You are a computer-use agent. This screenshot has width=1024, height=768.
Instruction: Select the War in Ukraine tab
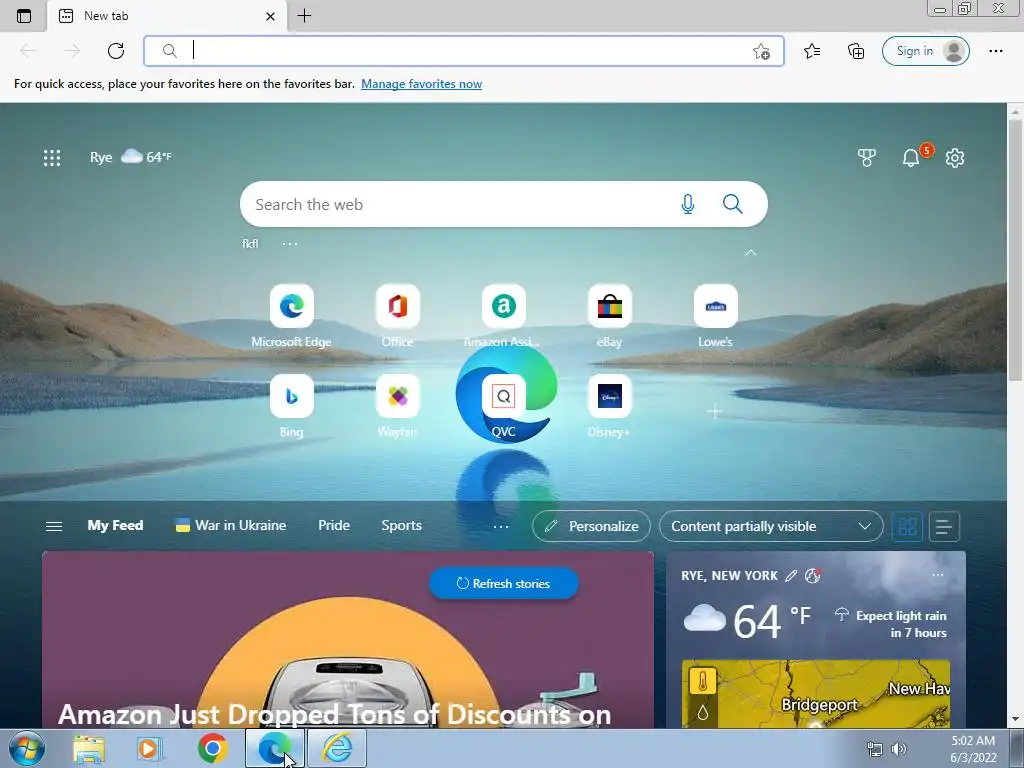click(x=231, y=526)
